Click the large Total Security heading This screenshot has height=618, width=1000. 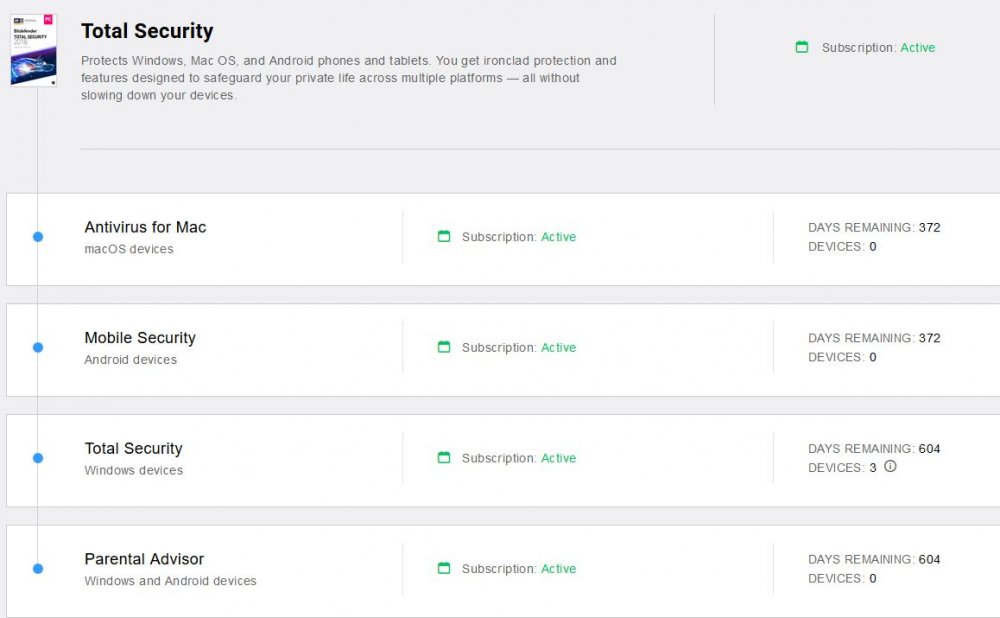pos(147,31)
